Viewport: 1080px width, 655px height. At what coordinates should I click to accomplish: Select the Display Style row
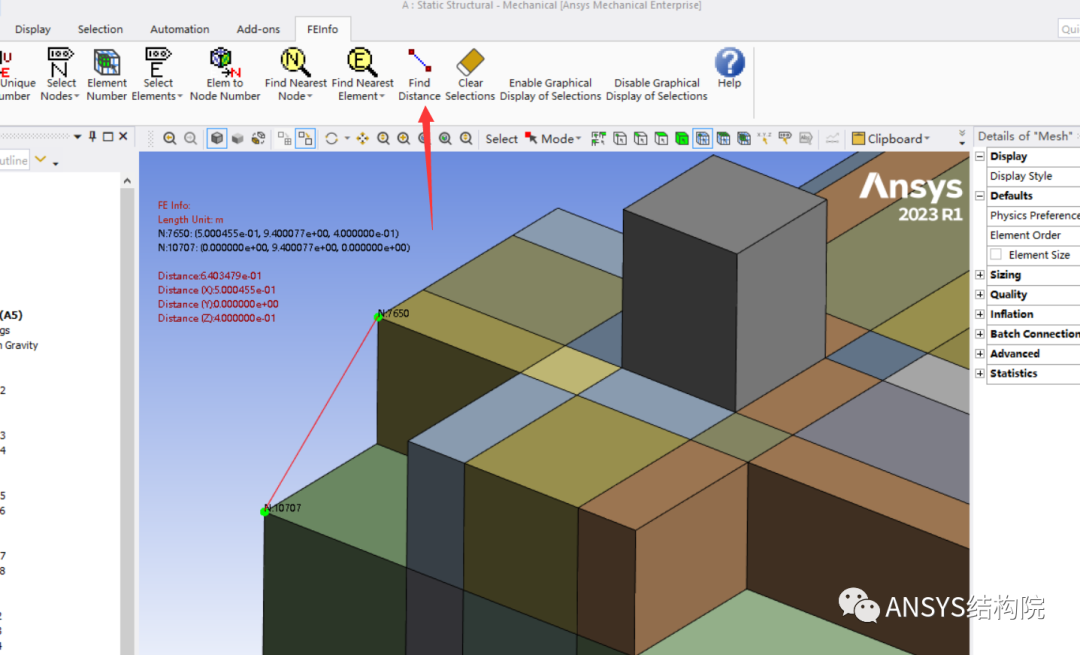pyautogui.click(x=1033, y=176)
